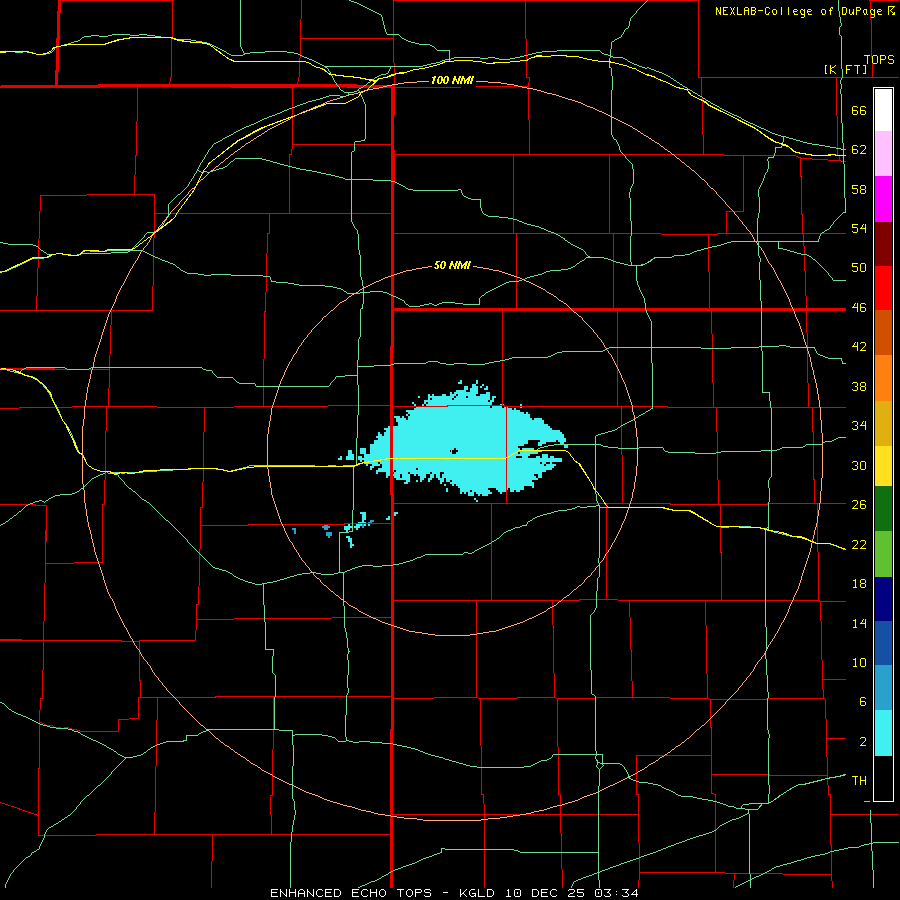Click the 46 scale value
This screenshot has height=900, width=900.
(859, 308)
